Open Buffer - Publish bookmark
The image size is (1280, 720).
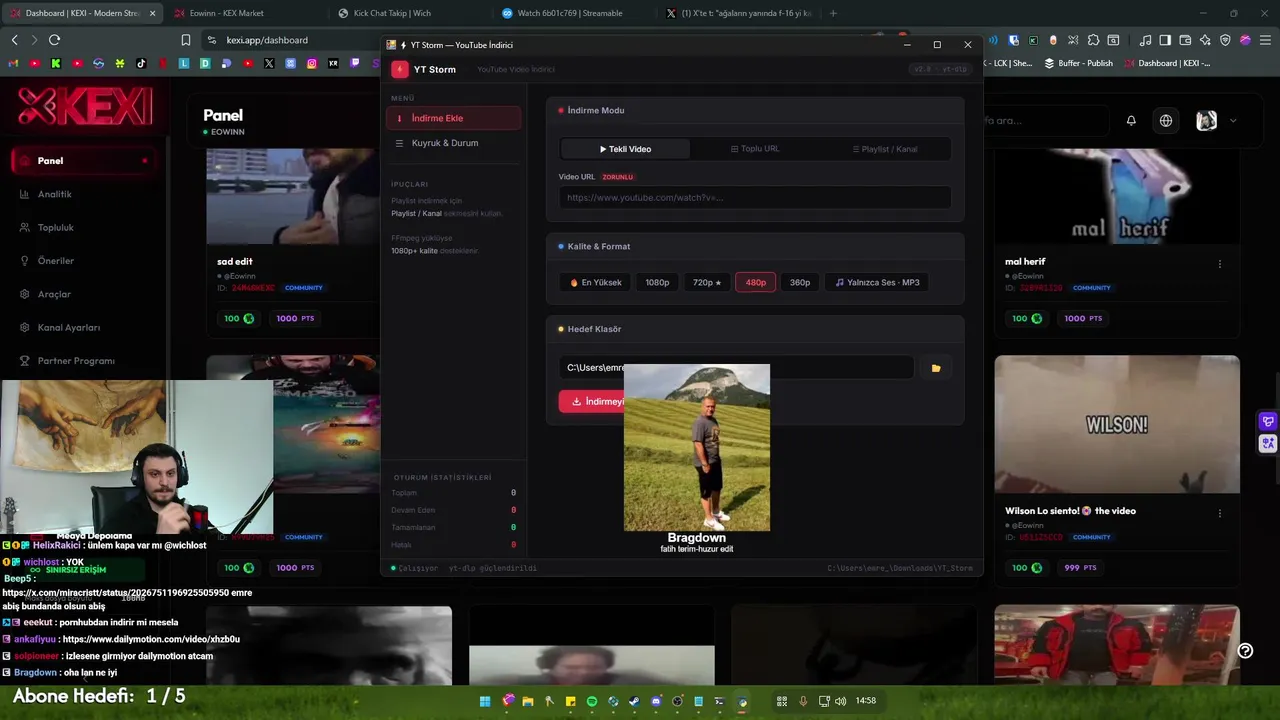(1079, 63)
